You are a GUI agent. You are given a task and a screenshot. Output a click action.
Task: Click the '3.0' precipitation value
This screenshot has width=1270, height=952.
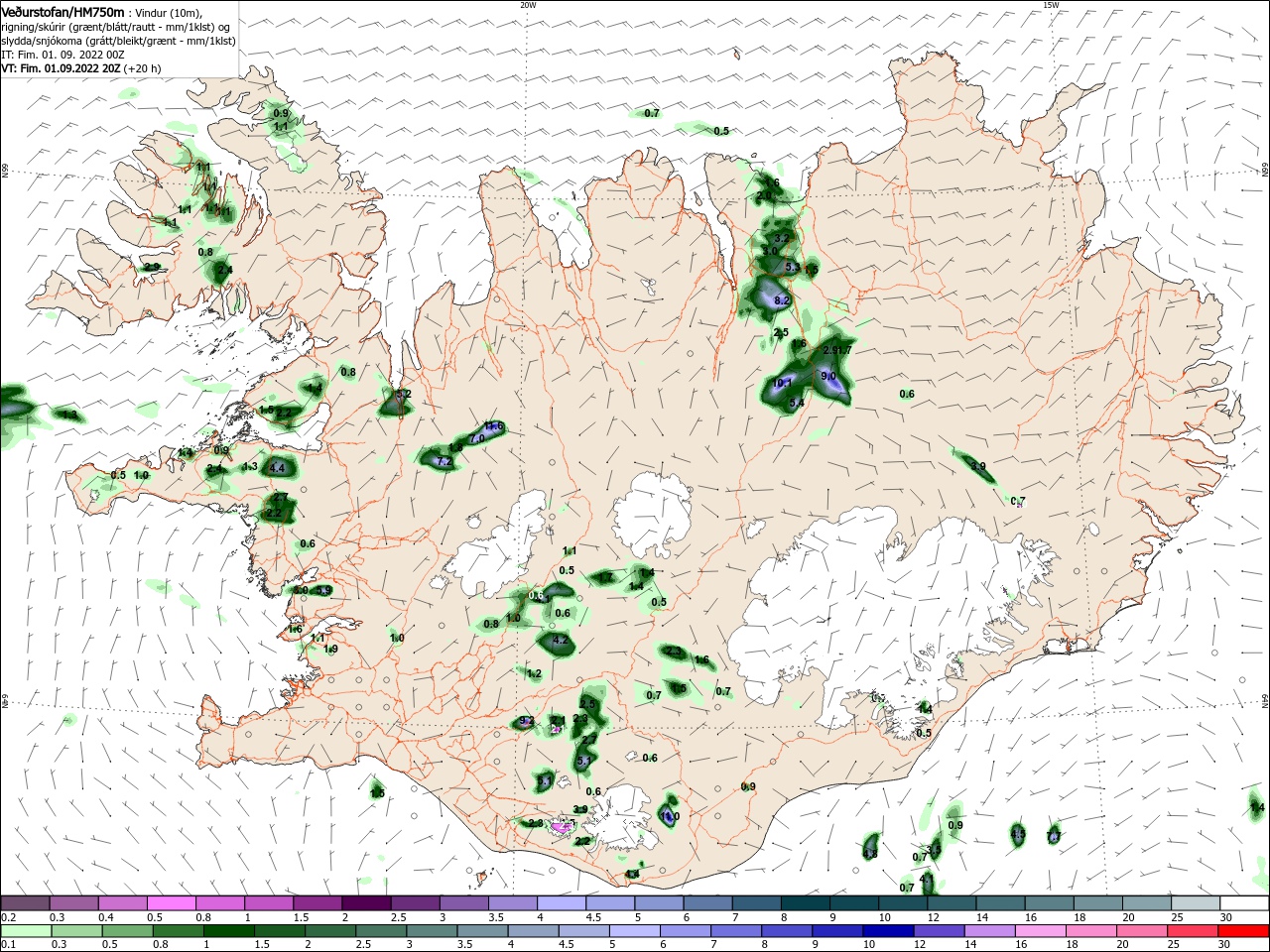click(x=770, y=252)
